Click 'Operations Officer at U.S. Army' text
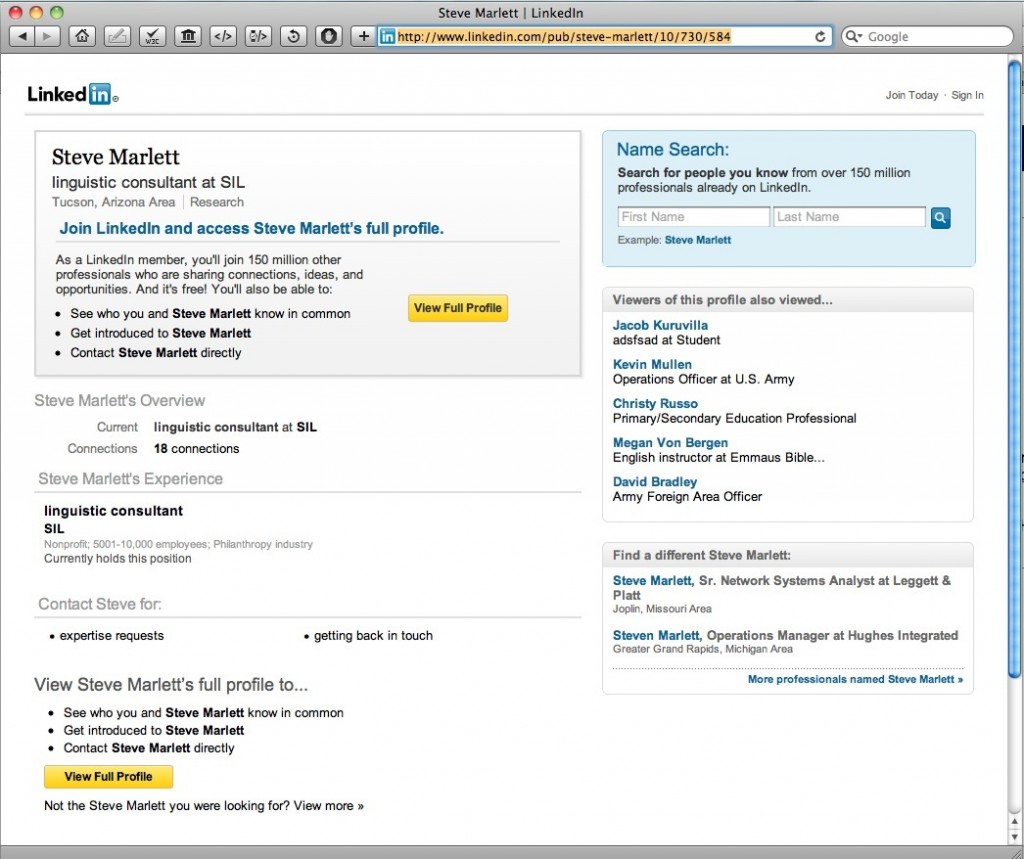This screenshot has width=1024, height=859. 703,380
